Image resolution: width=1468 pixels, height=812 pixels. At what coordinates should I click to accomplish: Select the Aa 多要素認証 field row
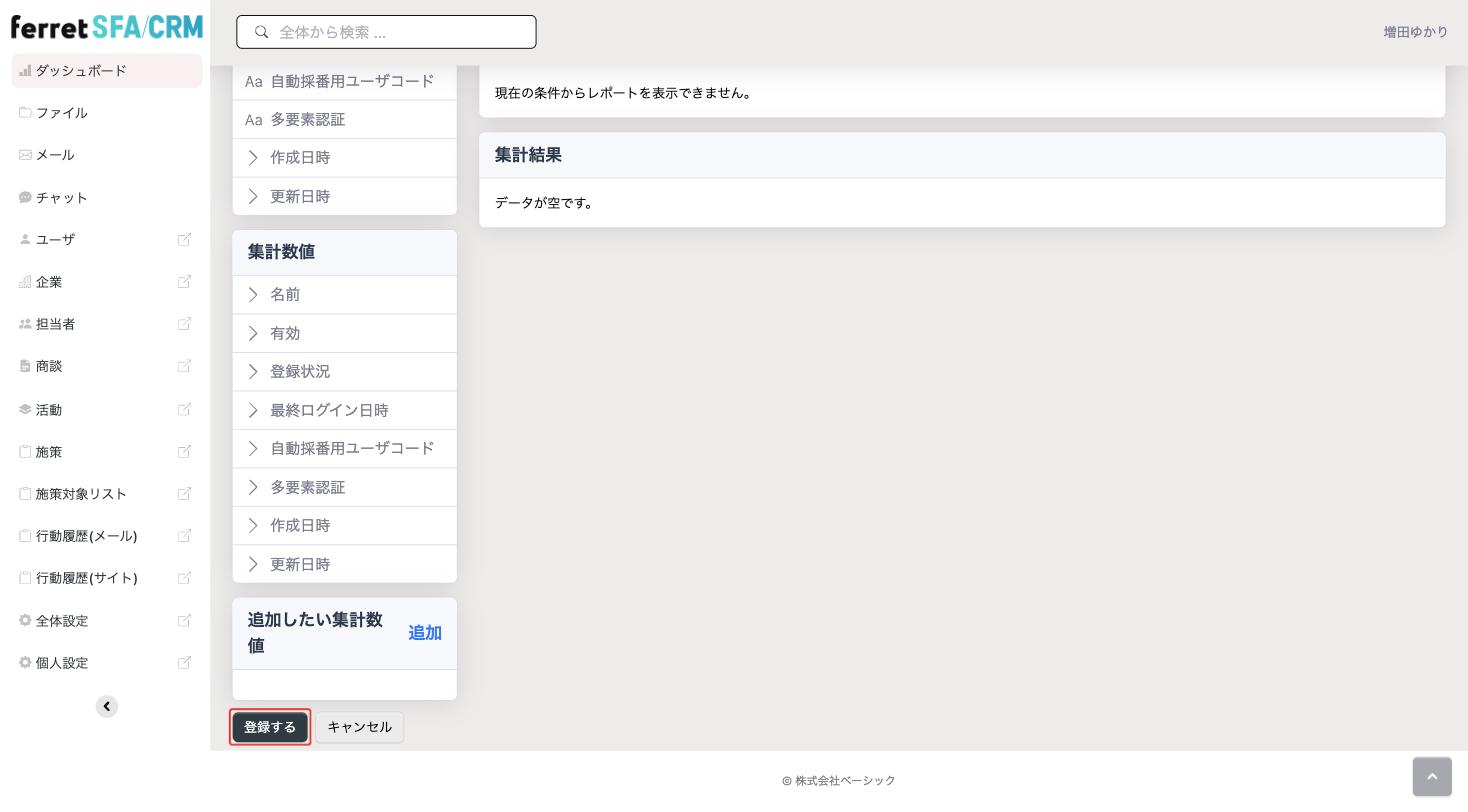coord(344,120)
